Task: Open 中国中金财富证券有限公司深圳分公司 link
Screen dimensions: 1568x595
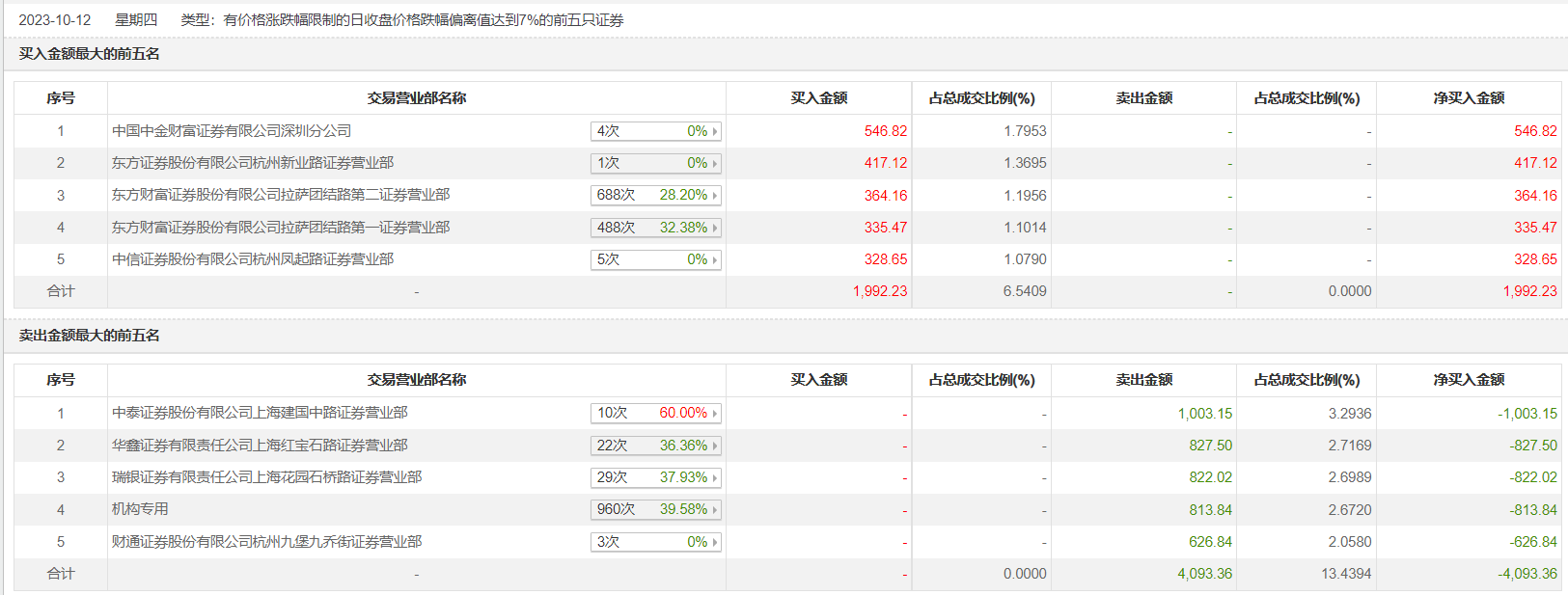Action: [232, 131]
